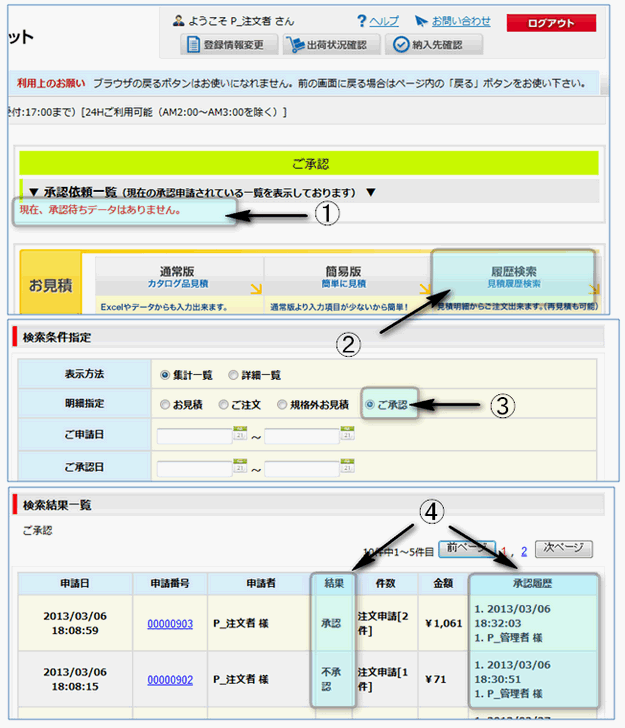Viewport: 625px width, 728px height.
Task: Click the ¥71 amount cell
Action: pos(443,679)
